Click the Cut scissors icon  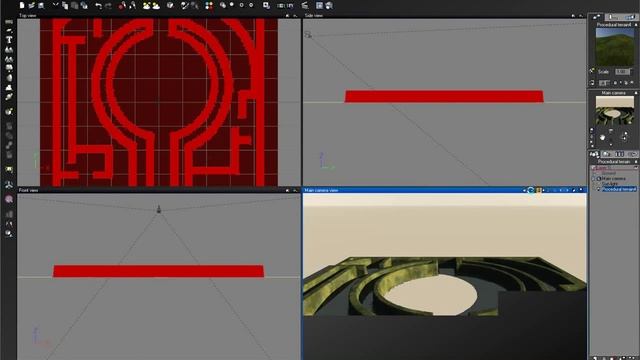[56, 5]
